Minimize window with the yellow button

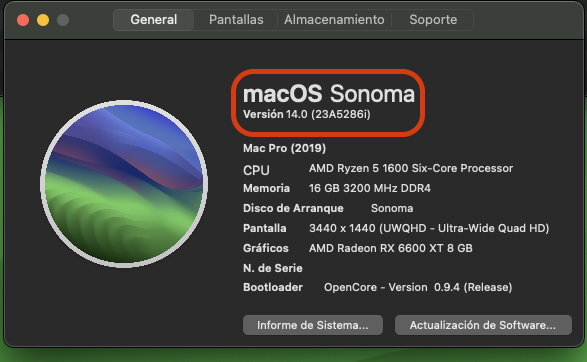coord(43,20)
